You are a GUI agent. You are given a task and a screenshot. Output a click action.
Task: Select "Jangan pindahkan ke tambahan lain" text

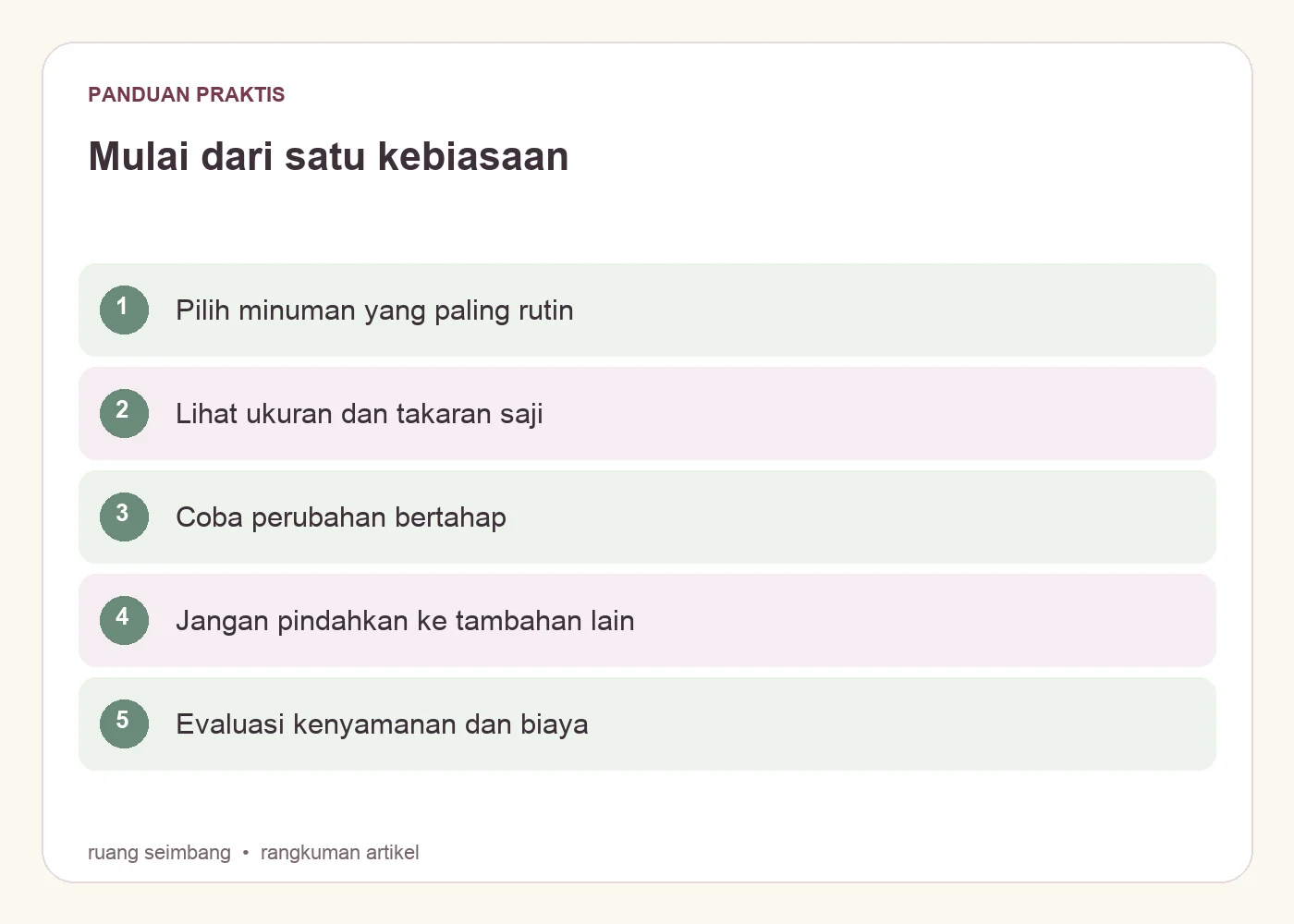[x=405, y=621]
